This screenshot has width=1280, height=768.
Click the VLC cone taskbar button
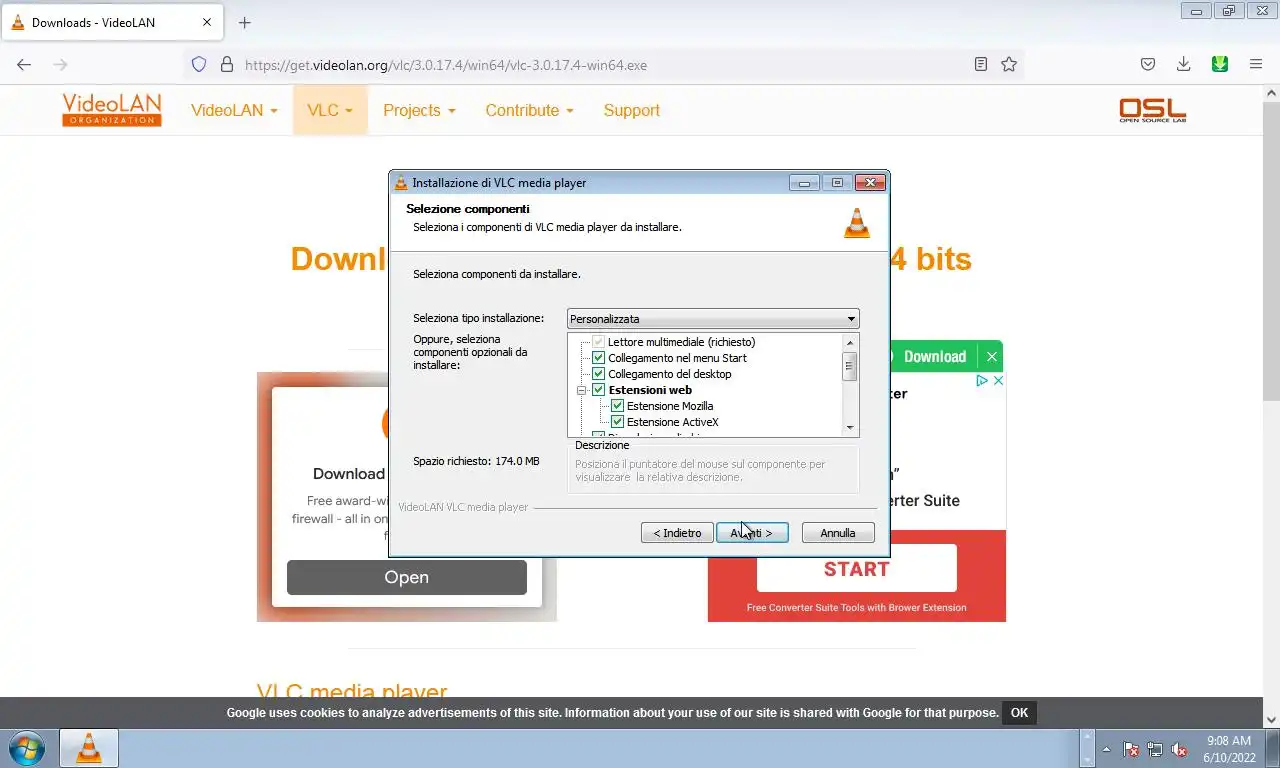coord(89,748)
